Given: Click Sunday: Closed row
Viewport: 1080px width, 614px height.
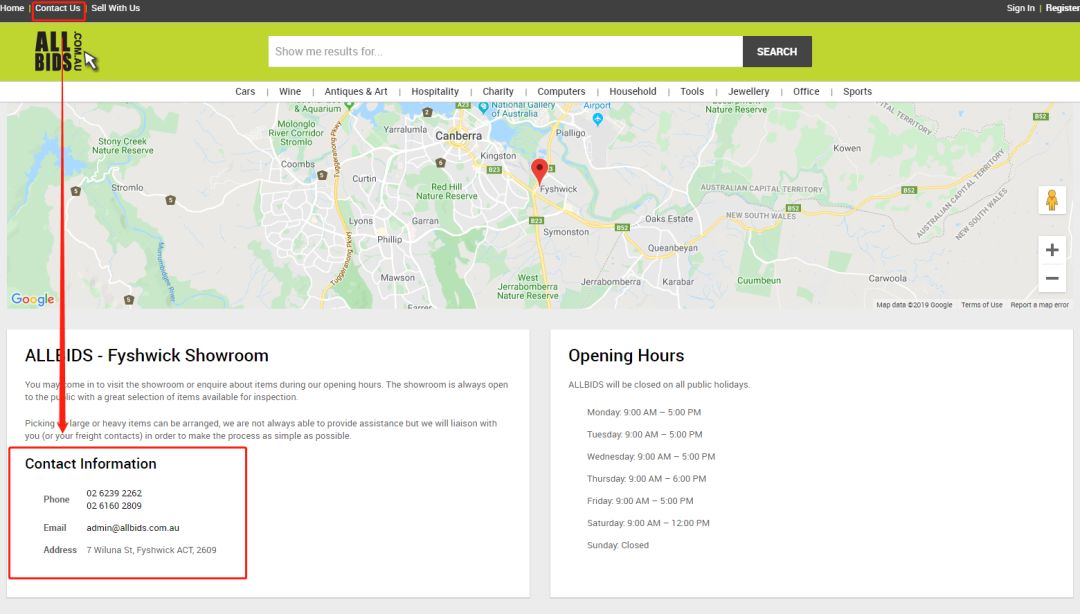Looking at the screenshot, I should point(618,545).
